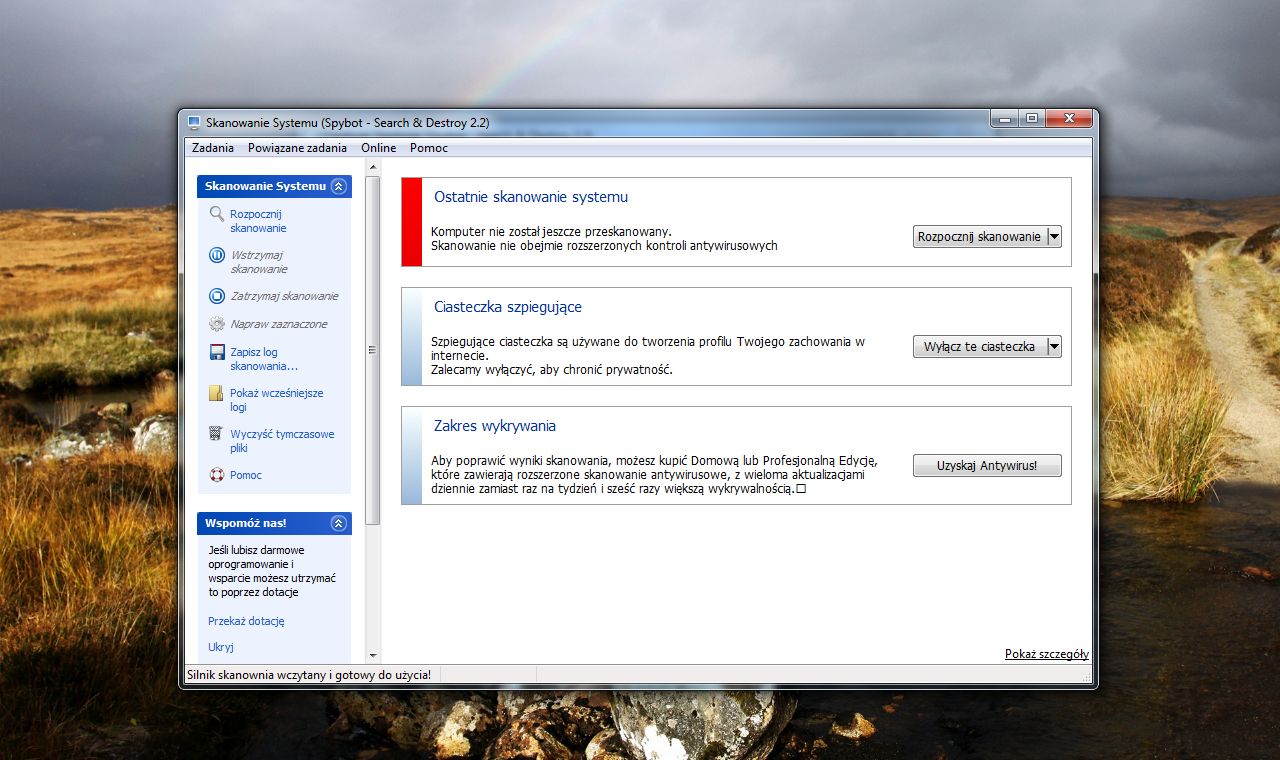Screen dimensions: 1280x760
Task: Click status bar text Silnik skanownia wczytany
Action: coord(309,675)
